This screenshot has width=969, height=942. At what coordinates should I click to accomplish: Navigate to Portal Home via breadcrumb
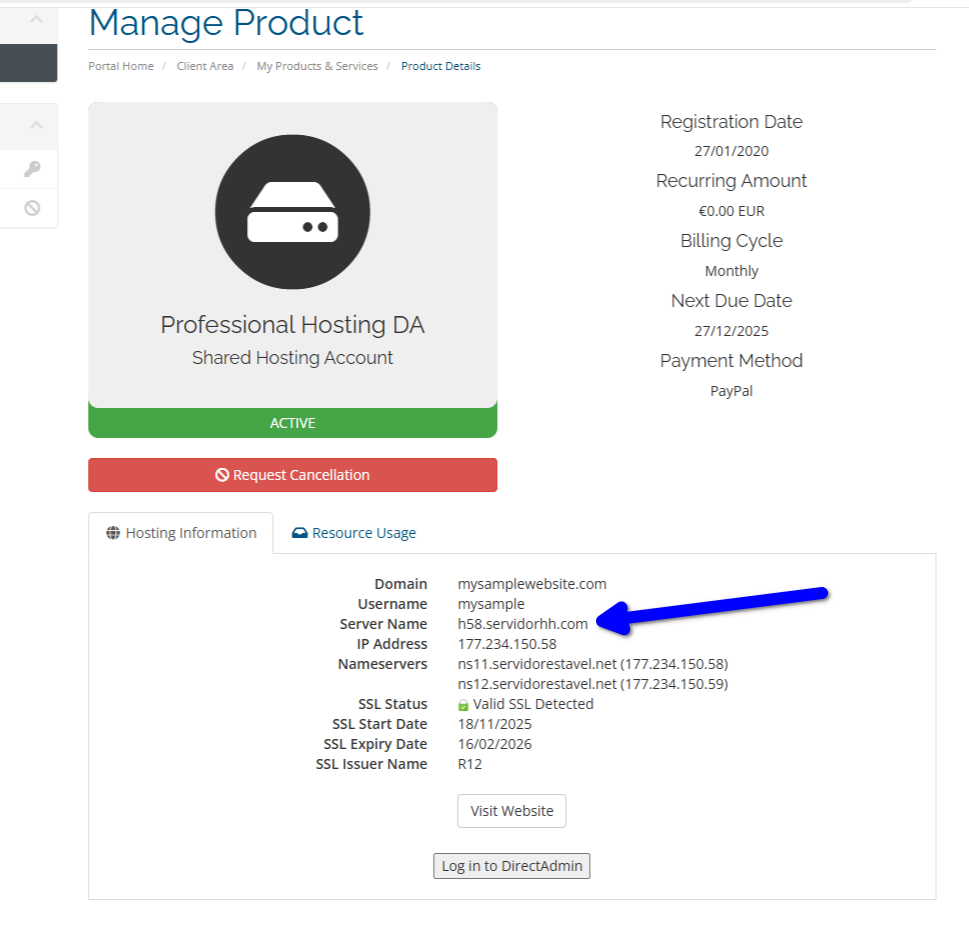pos(120,65)
